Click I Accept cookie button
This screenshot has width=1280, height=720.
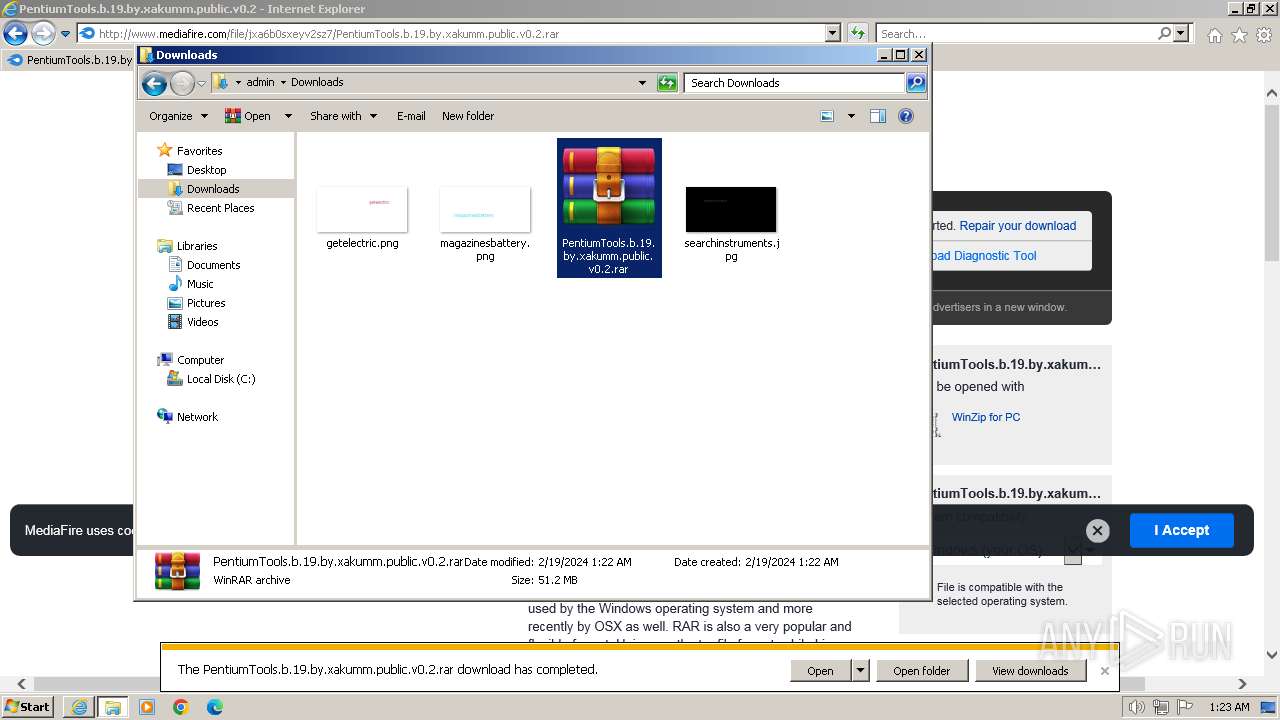point(1181,530)
